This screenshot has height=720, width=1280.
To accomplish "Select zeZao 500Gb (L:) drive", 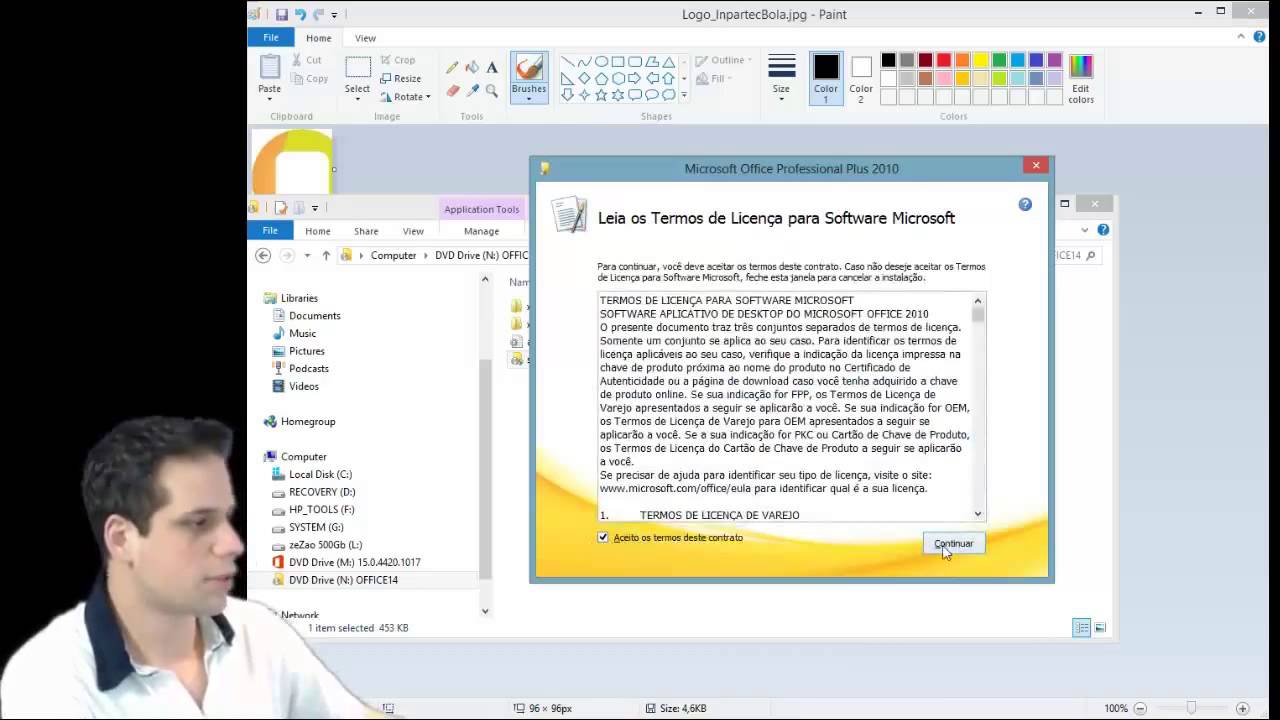I will pyautogui.click(x=325, y=545).
